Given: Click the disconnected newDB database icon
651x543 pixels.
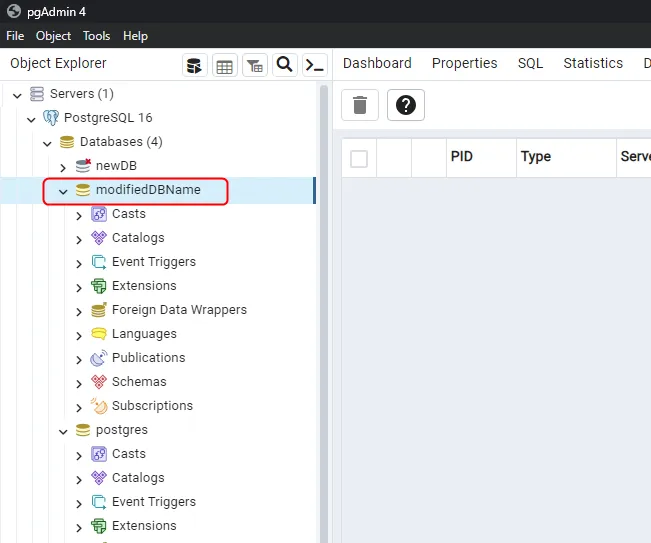Looking at the screenshot, I should click(83, 166).
